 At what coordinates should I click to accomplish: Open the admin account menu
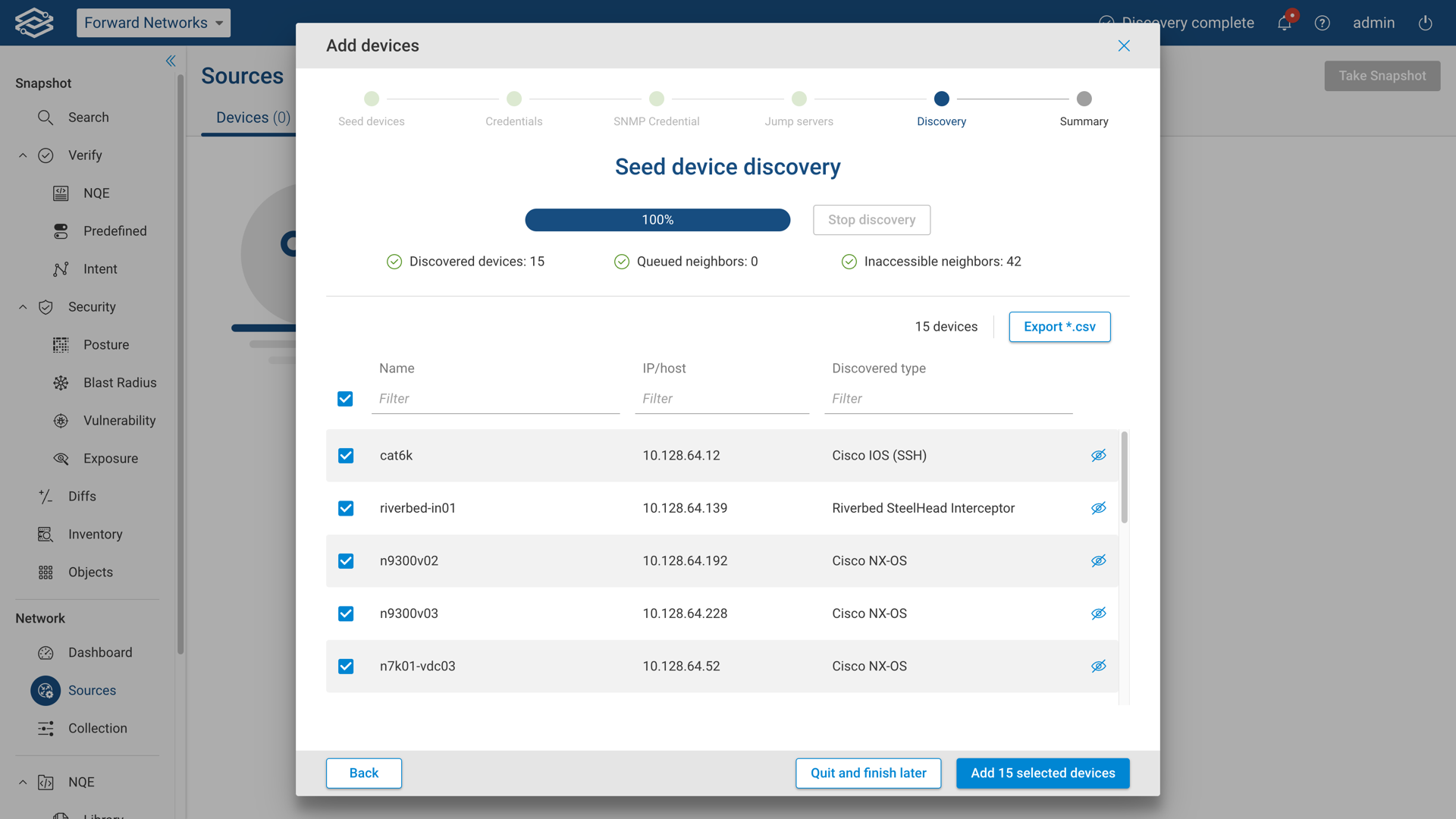[x=1374, y=23]
